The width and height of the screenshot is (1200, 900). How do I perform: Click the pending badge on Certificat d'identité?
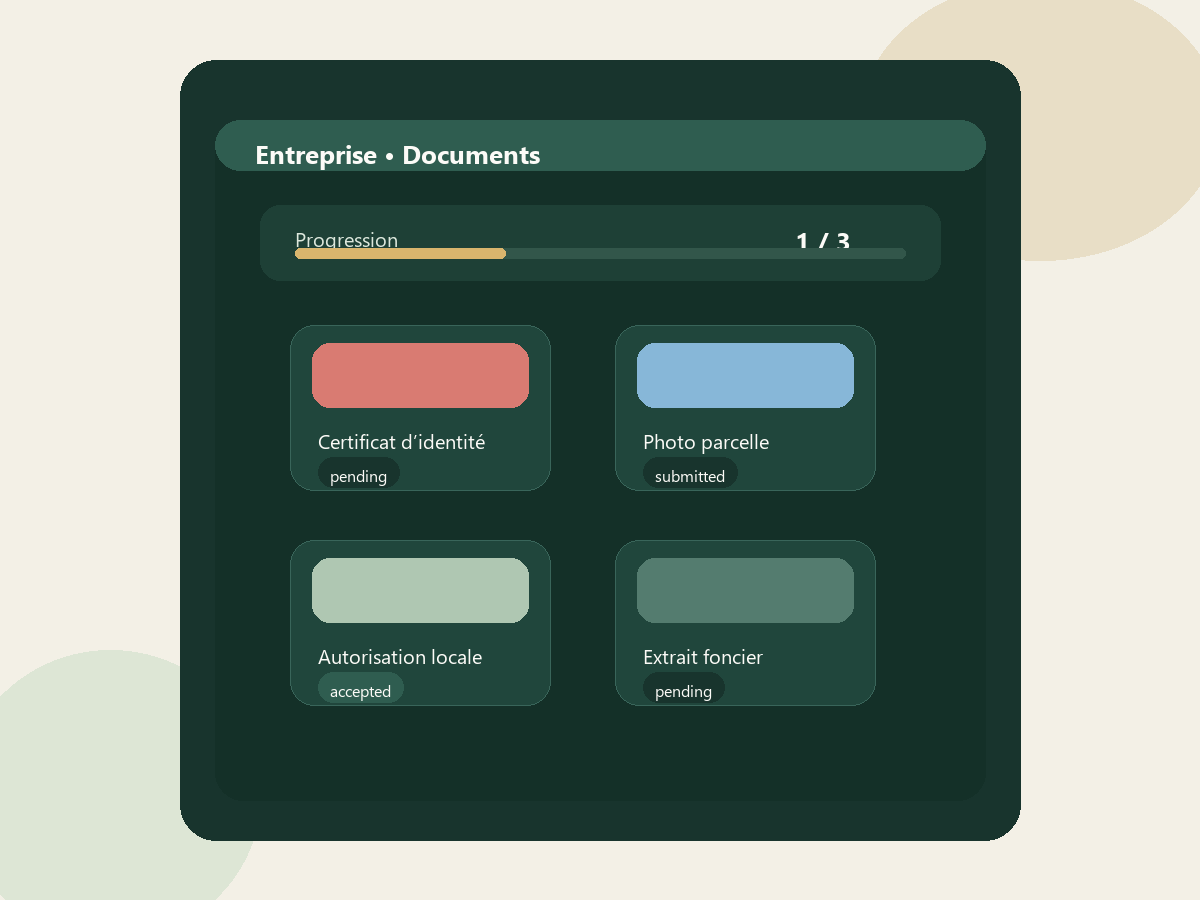(x=359, y=475)
